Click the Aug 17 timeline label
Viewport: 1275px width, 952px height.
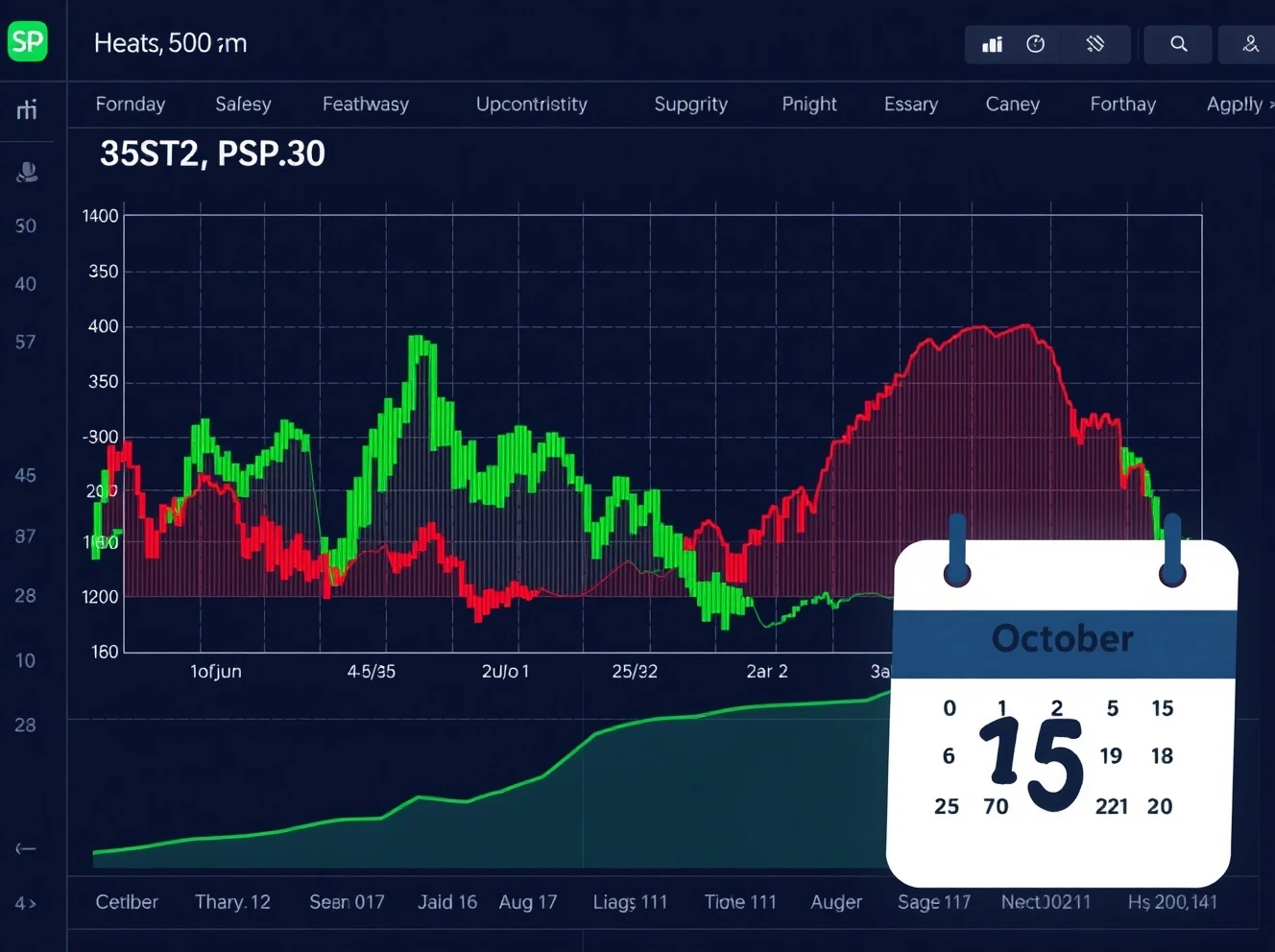527,902
